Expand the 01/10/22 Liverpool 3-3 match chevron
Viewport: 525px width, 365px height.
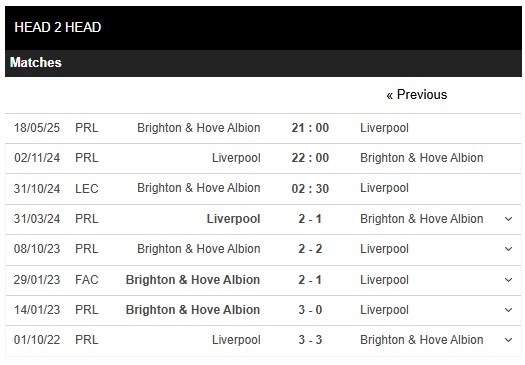(x=508, y=340)
